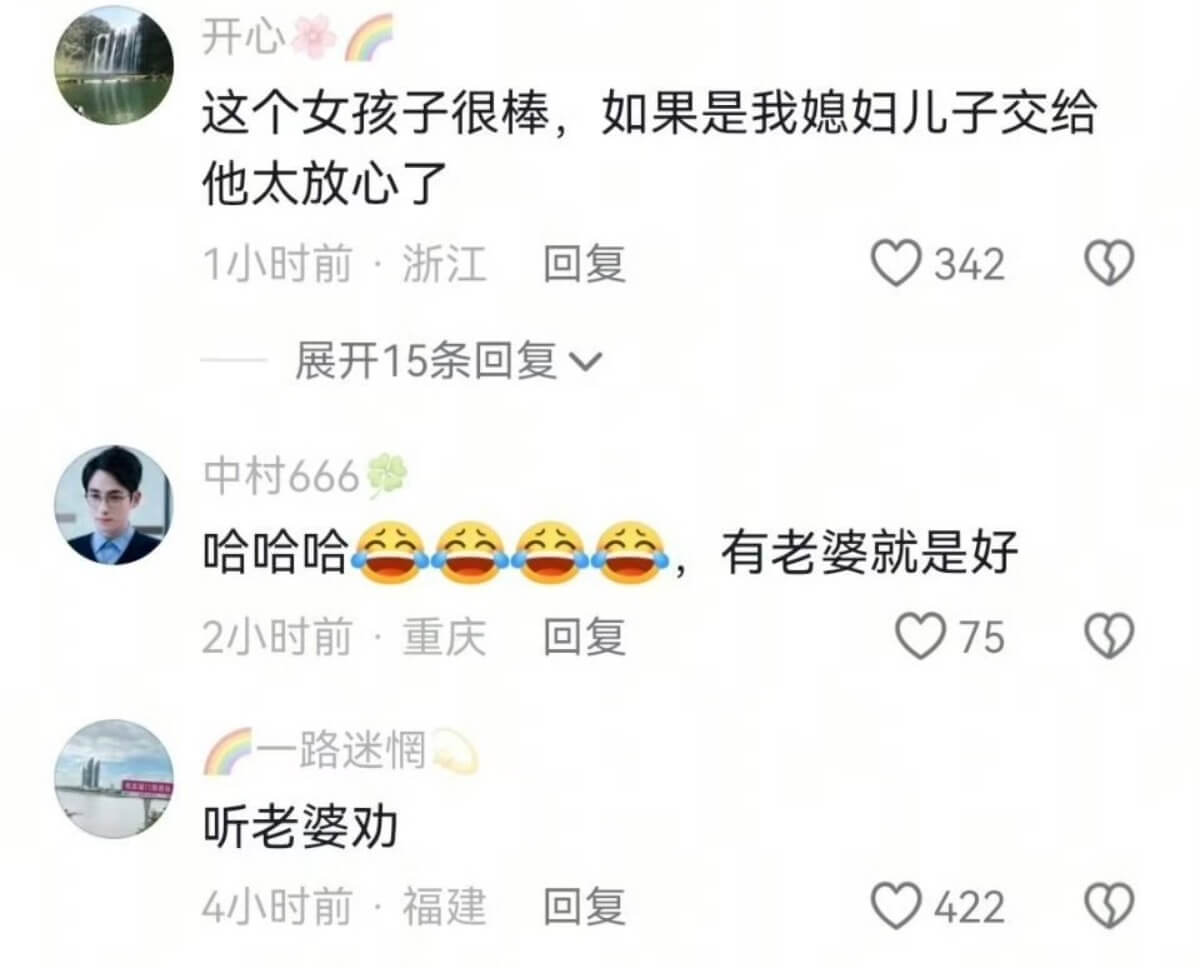Open 开心's waterfall avatar
Screen dimensions: 1200x968
click(x=113, y=65)
